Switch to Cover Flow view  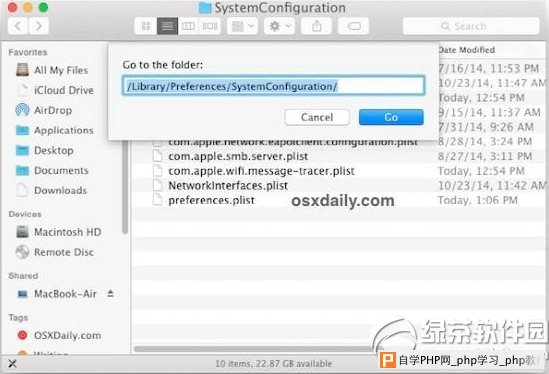point(210,26)
